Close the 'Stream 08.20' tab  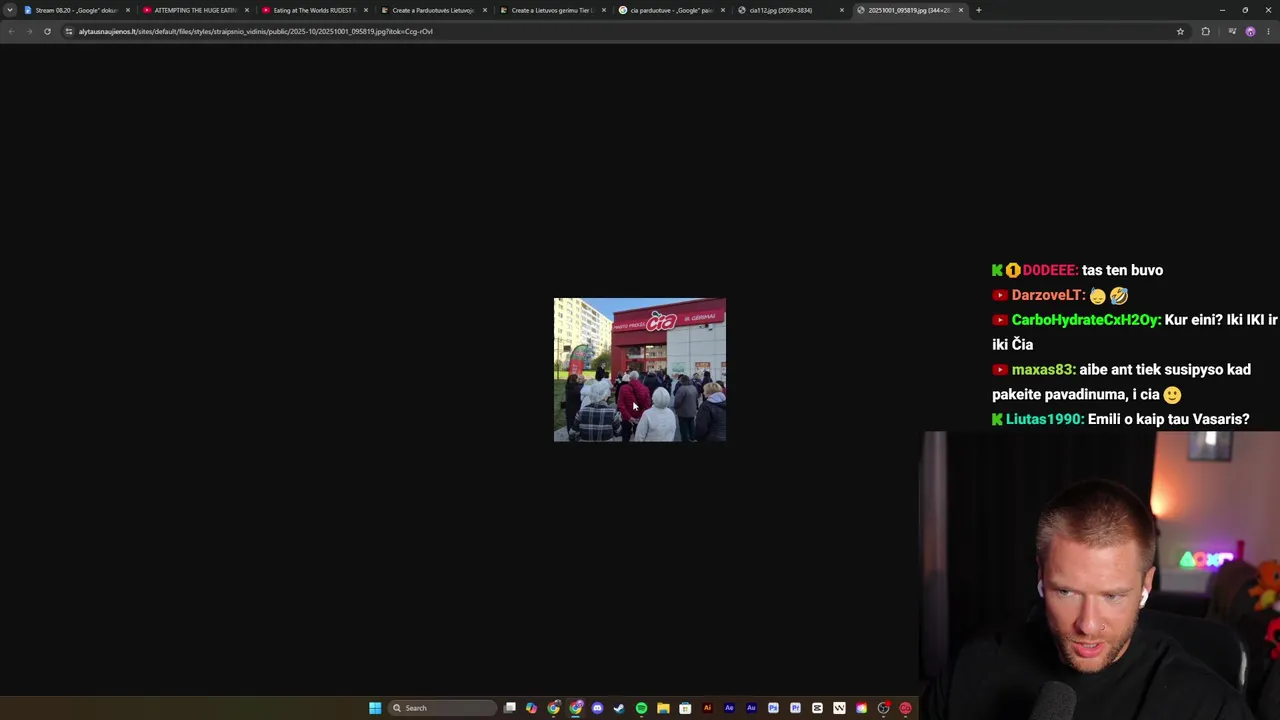[128, 10]
